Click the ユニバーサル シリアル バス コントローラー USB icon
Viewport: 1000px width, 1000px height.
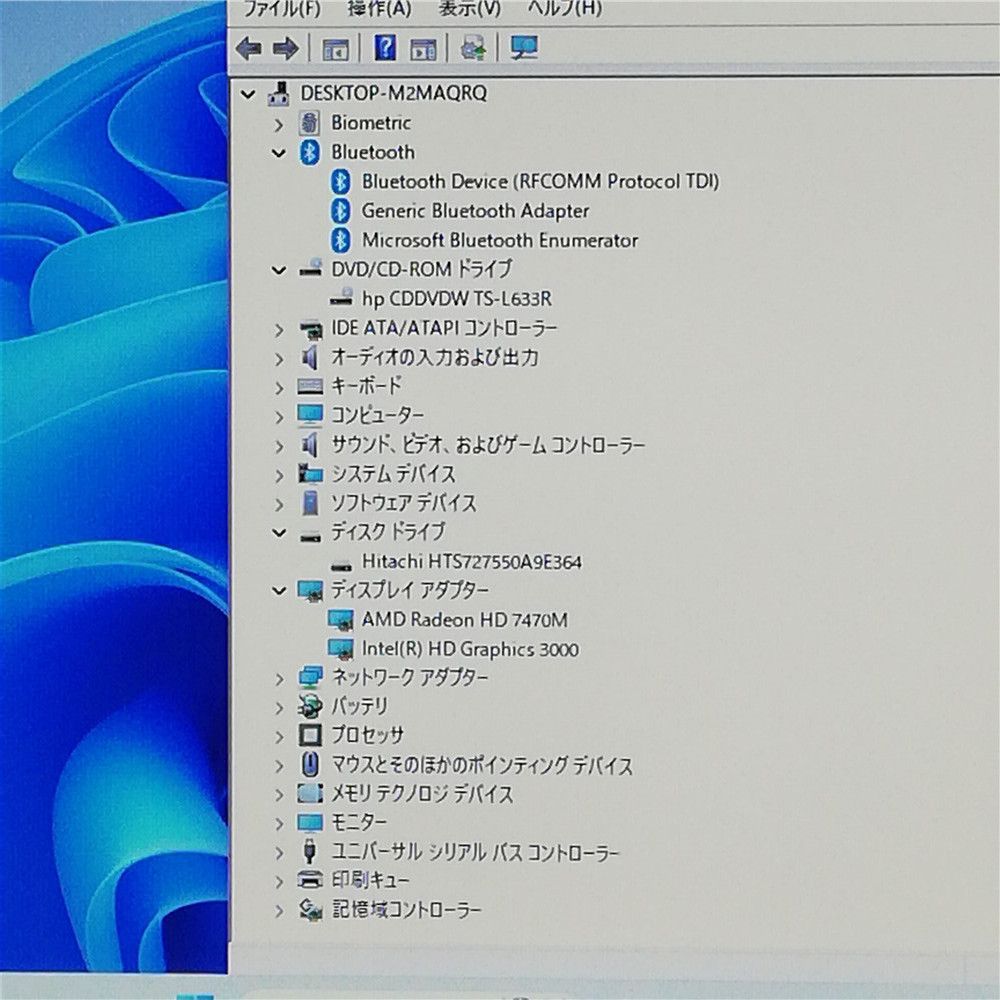click(x=310, y=851)
